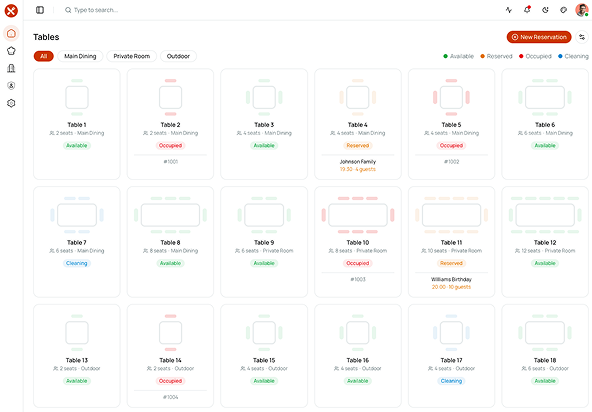
Task: Click Williams Birthday reservation text
Action: tap(451, 279)
